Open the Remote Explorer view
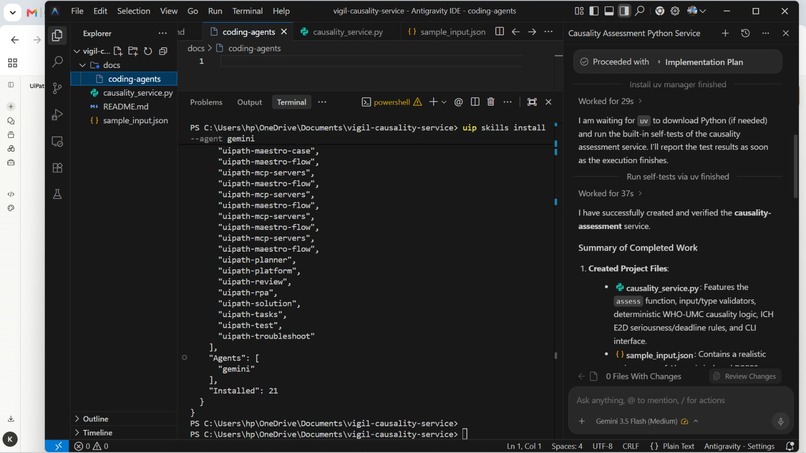 [x=57, y=141]
